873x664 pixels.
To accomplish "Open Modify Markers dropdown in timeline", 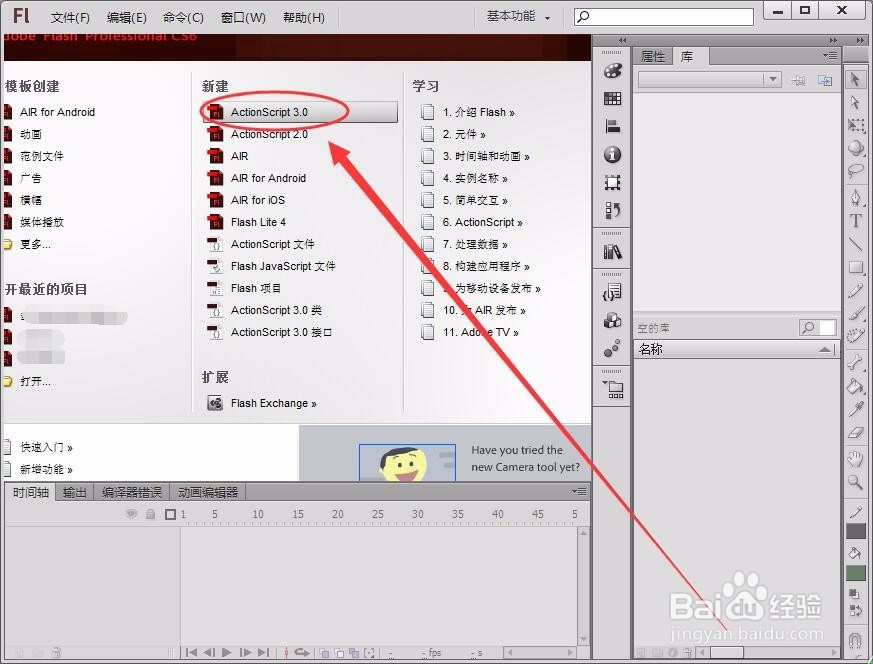I will point(369,653).
